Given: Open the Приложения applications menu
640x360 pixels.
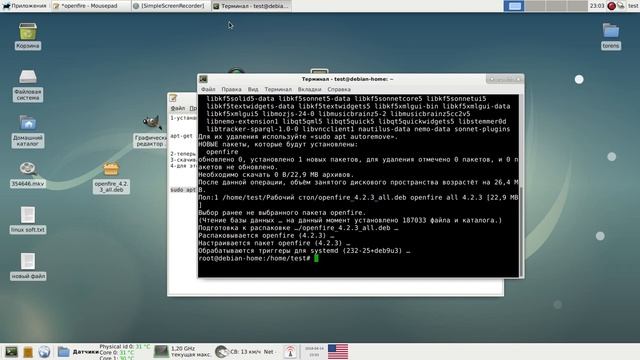Looking at the screenshot, I should coord(24,6).
